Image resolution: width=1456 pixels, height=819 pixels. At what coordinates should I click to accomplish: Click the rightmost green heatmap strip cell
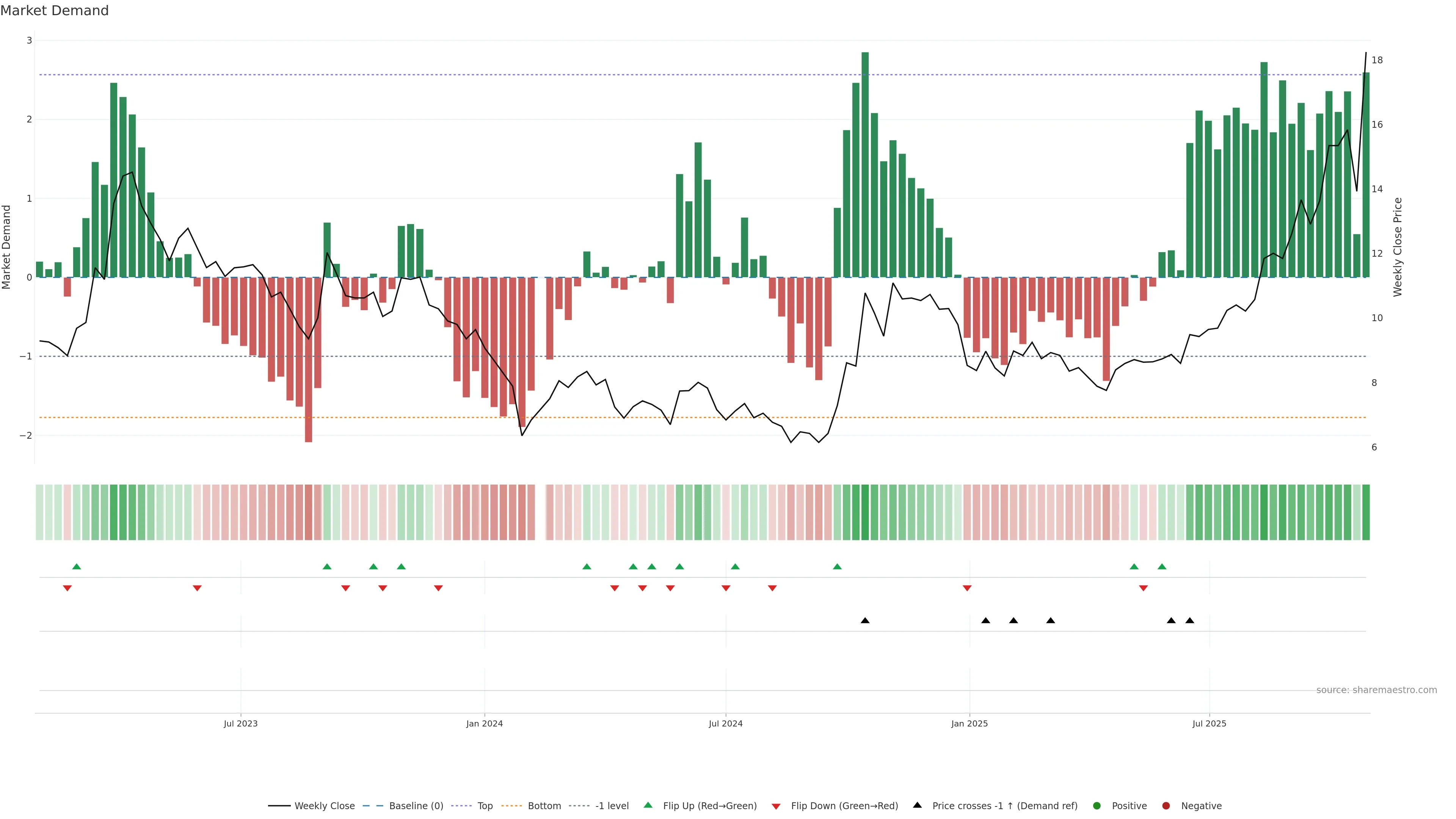click(x=1365, y=512)
